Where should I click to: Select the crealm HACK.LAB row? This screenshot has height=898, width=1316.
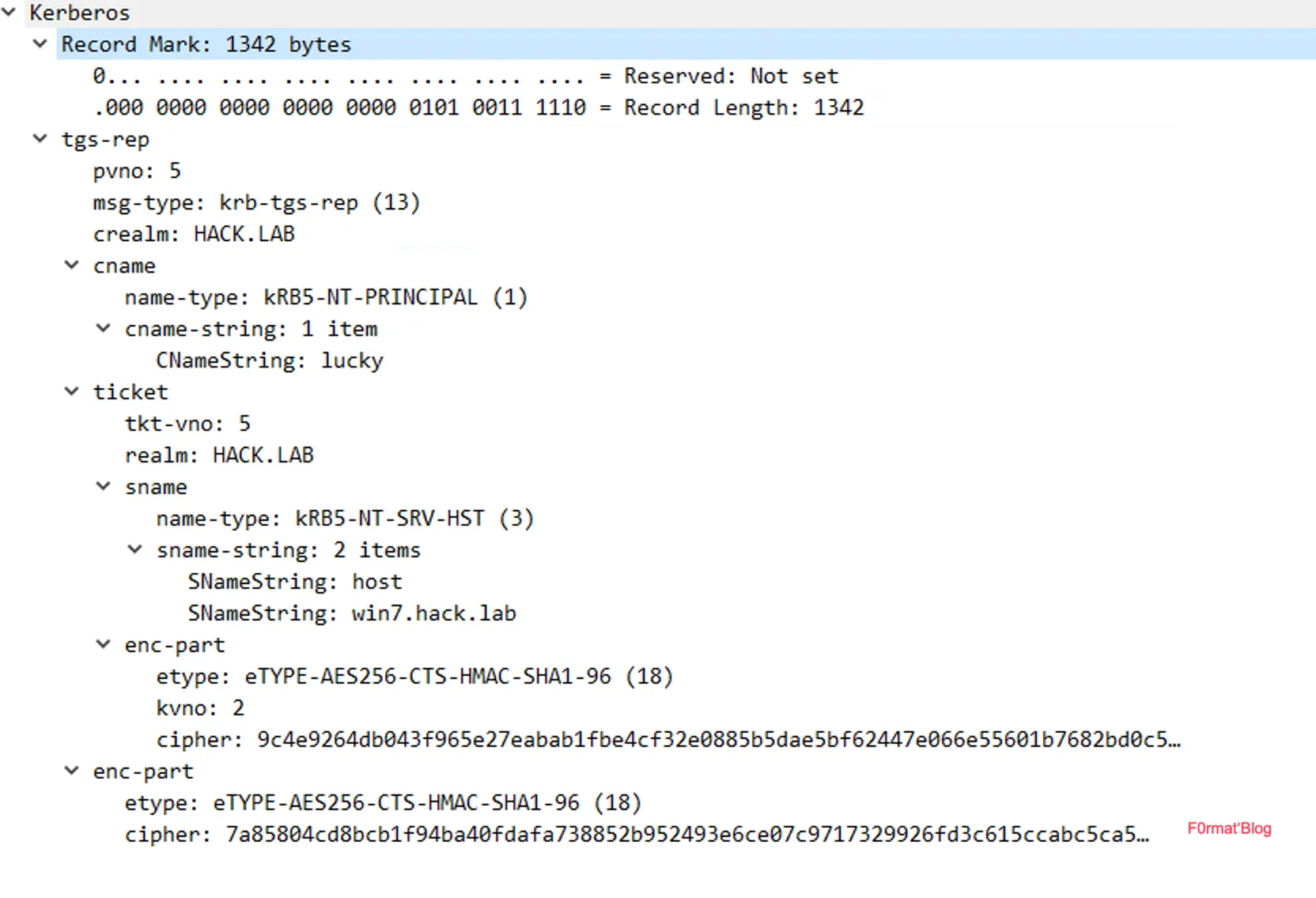click(x=194, y=234)
